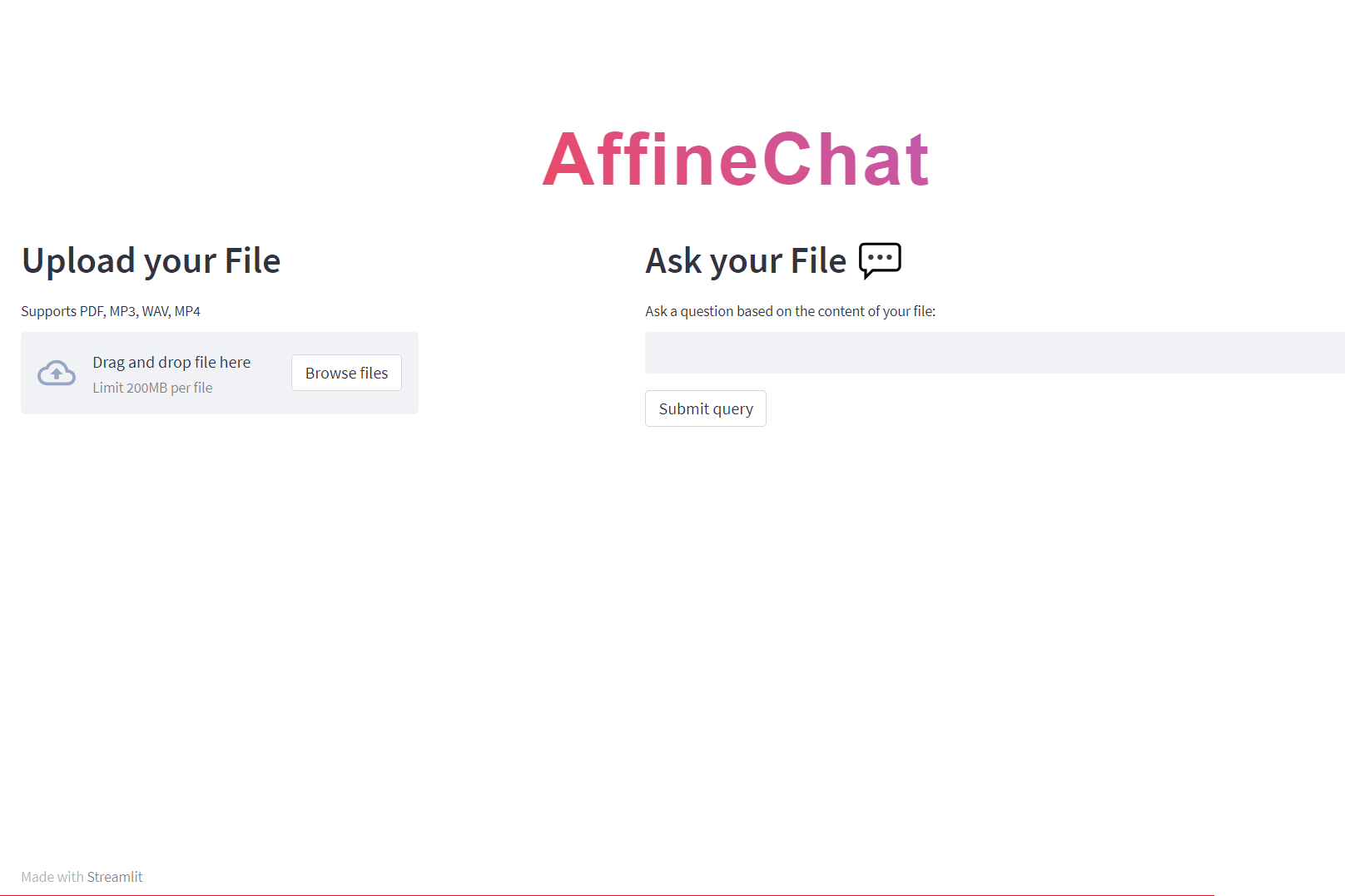Submit the query with Submit query button
The image size is (1345, 896).
[x=706, y=408]
